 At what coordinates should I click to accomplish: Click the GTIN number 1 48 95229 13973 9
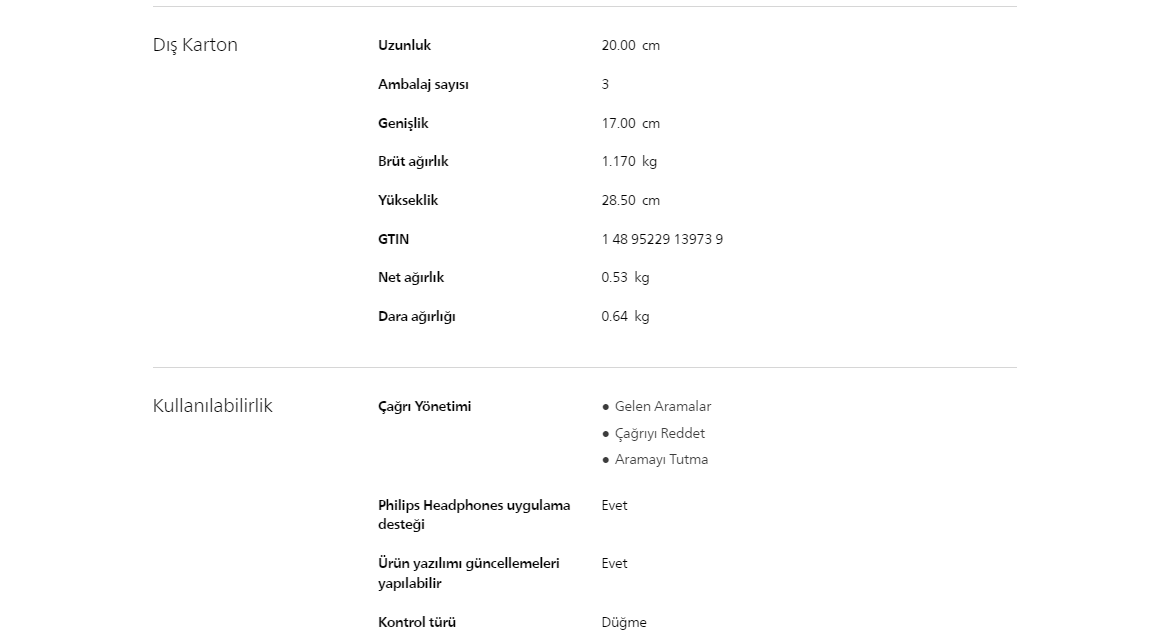(662, 239)
